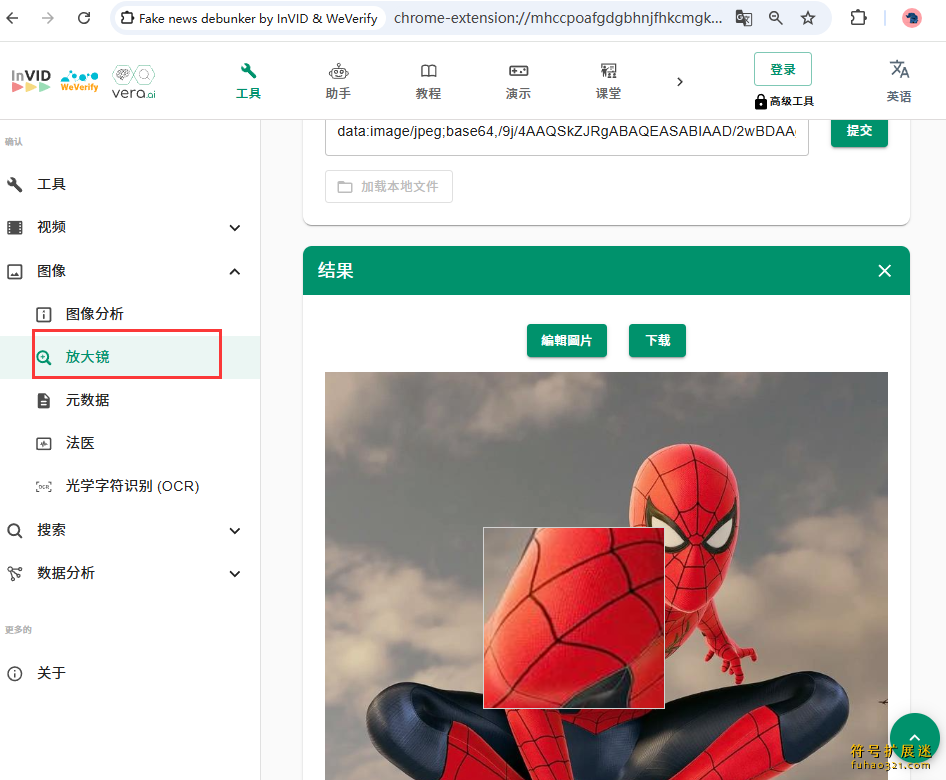Bookmark this page with the star icon
This screenshot has width=946, height=780.
point(808,18)
